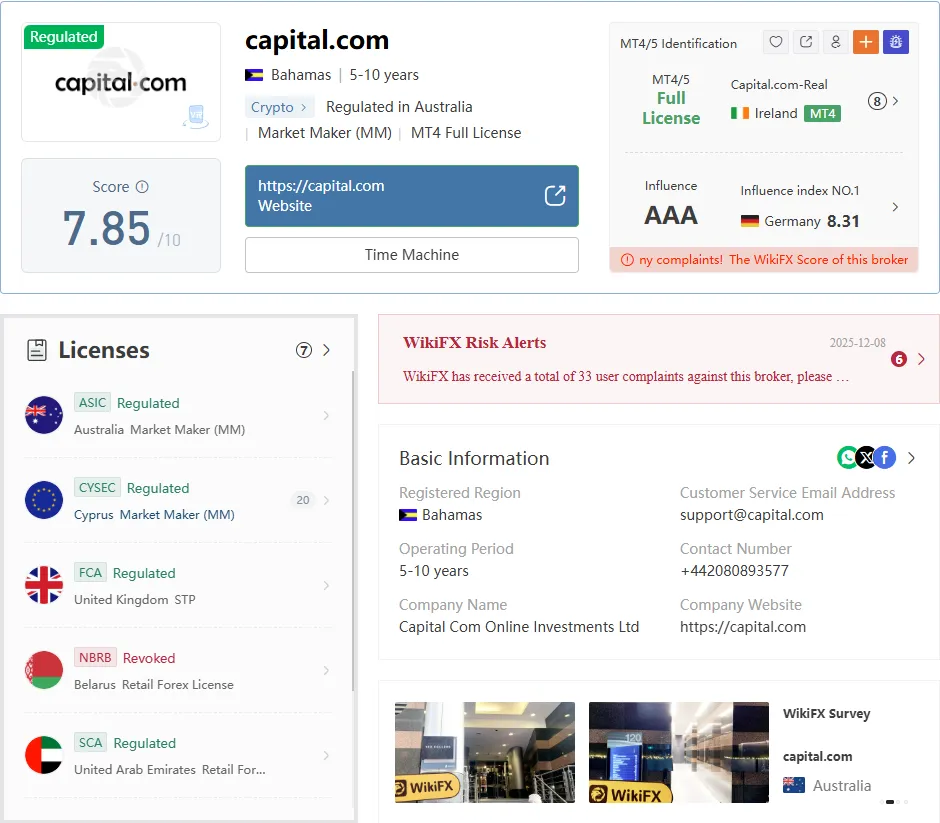Click the Australia flag icon for ASIC
This screenshot has width=940, height=823.
(x=44, y=415)
